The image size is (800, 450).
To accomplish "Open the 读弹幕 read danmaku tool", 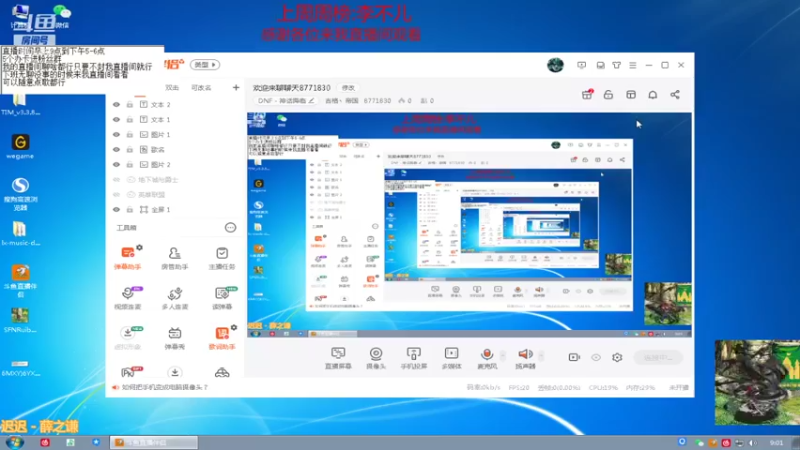I will pyautogui.click(x=222, y=298).
